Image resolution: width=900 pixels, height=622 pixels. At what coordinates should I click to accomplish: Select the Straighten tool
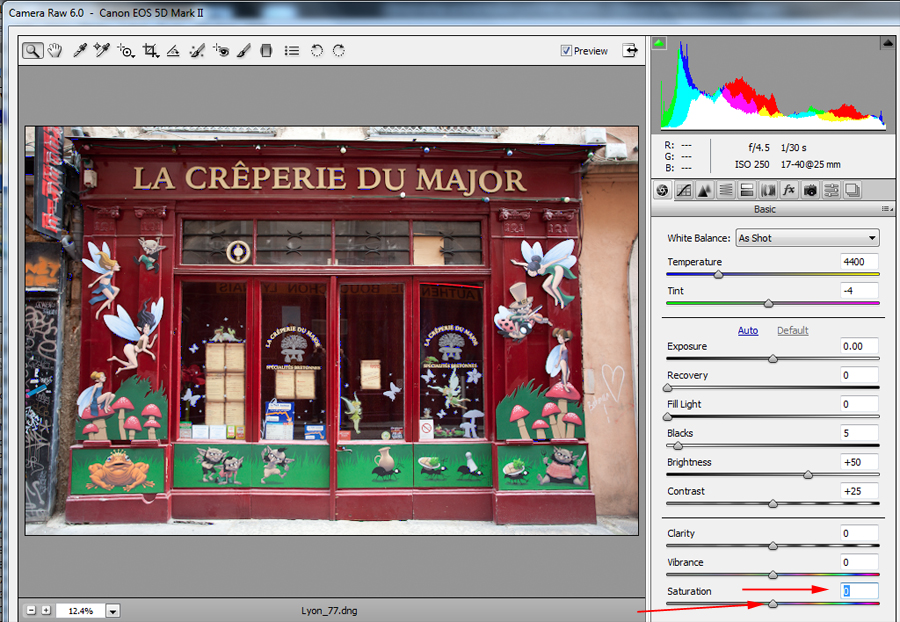click(x=173, y=51)
